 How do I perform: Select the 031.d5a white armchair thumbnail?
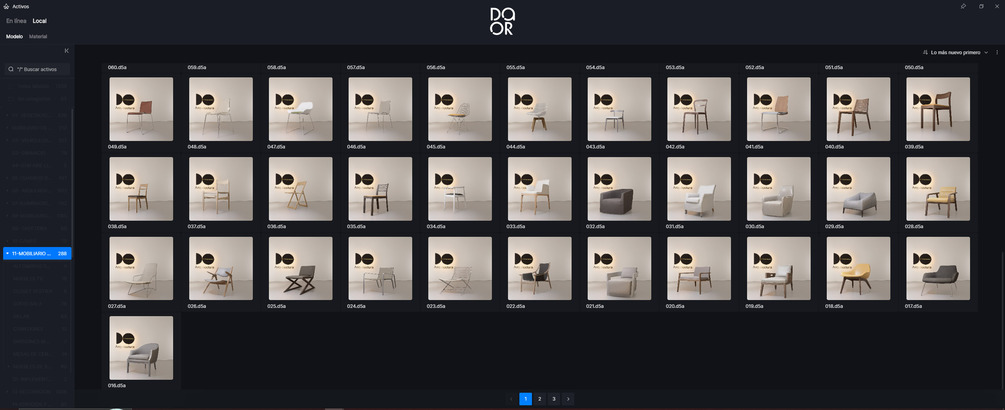point(699,189)
